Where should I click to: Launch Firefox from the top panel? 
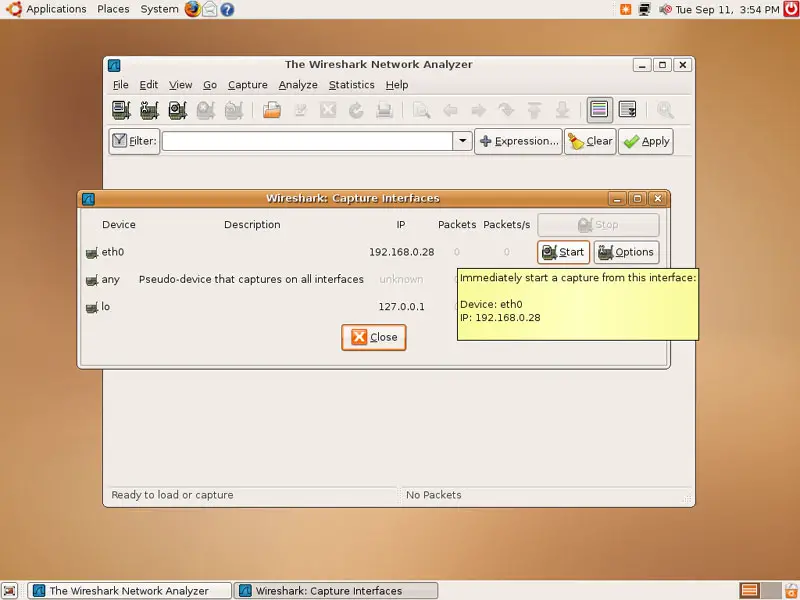192,9
